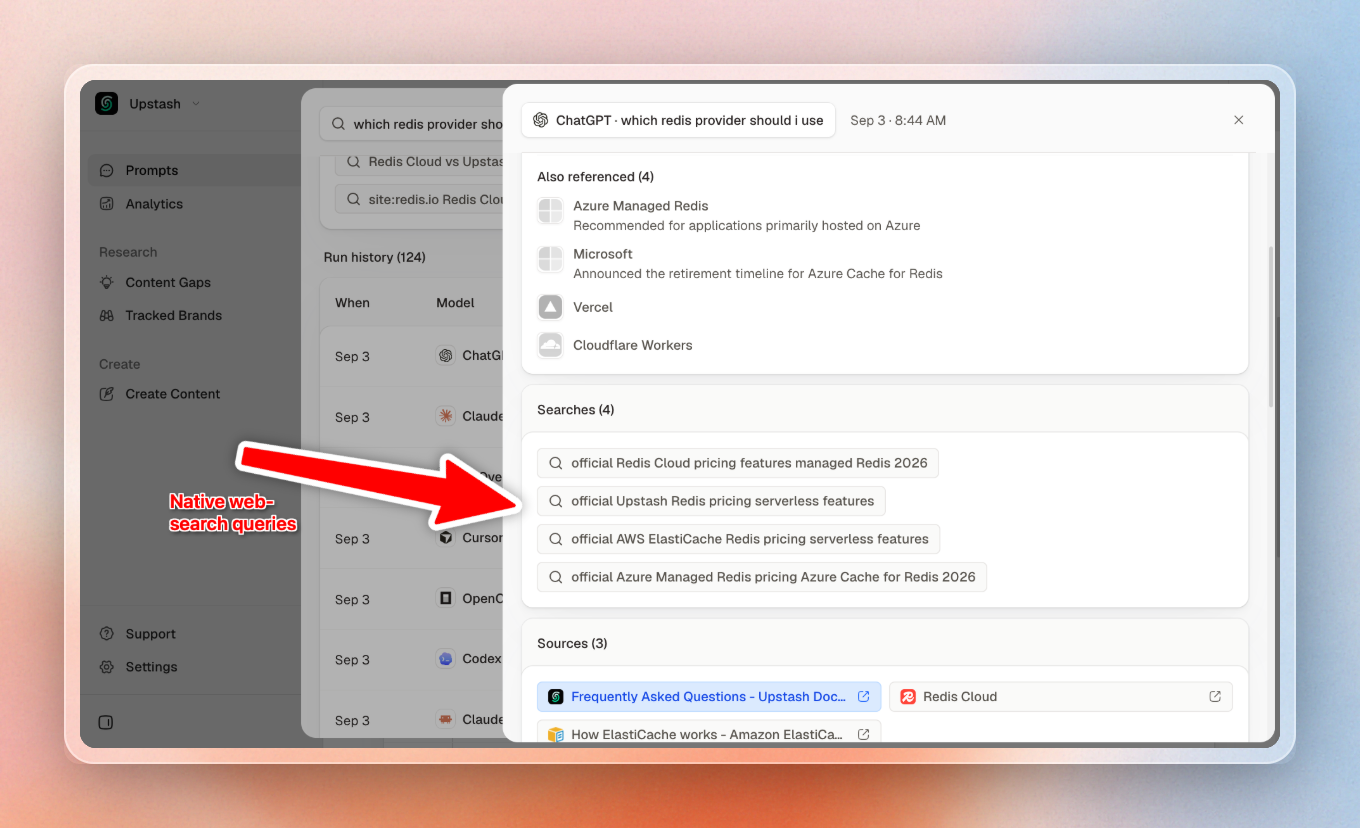Click the Searches (4) section heading
The image size is (1360, 828).
pyautogui.click(x=576, y=410)
